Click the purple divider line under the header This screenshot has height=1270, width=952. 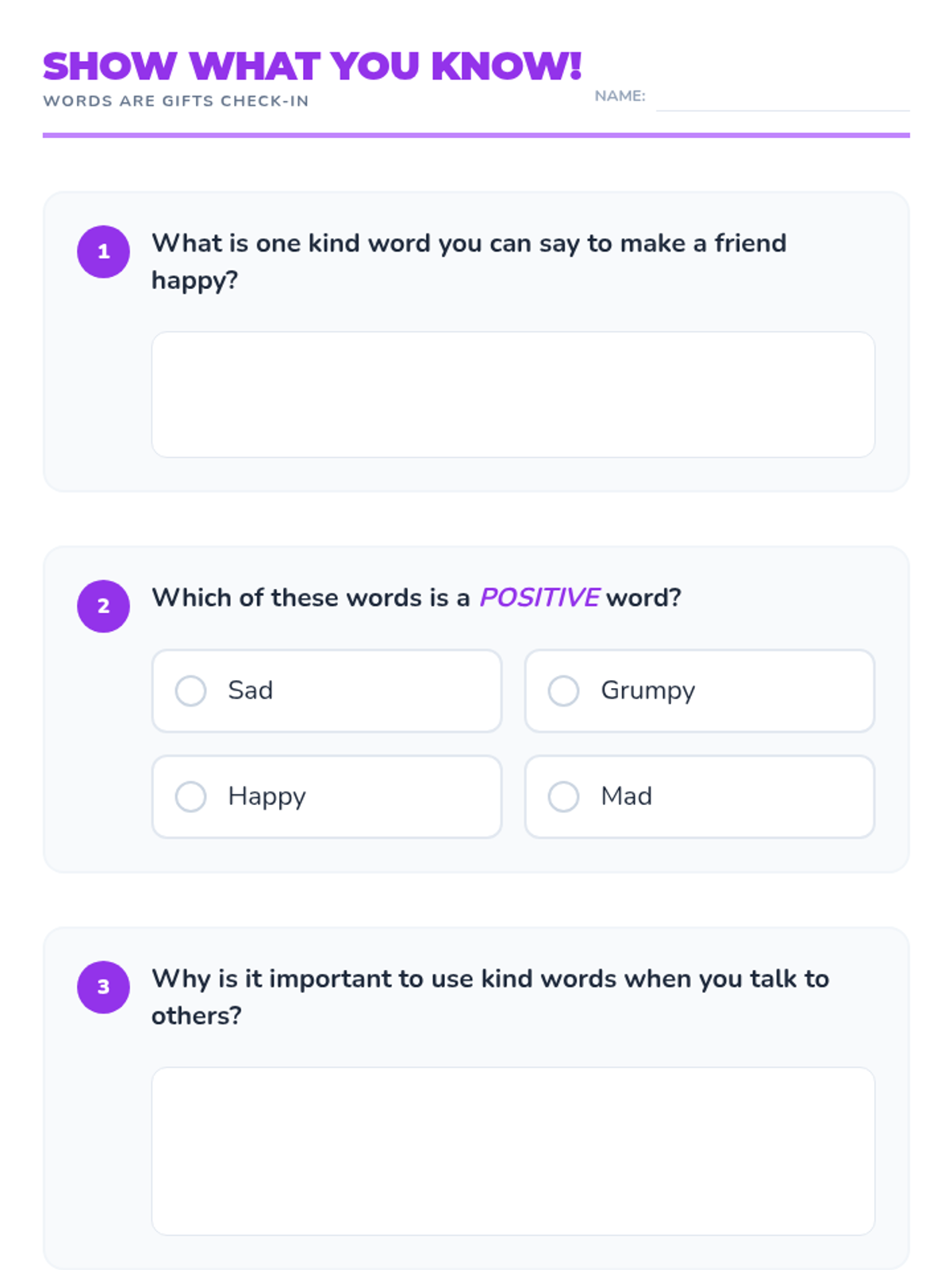(476, 136)
